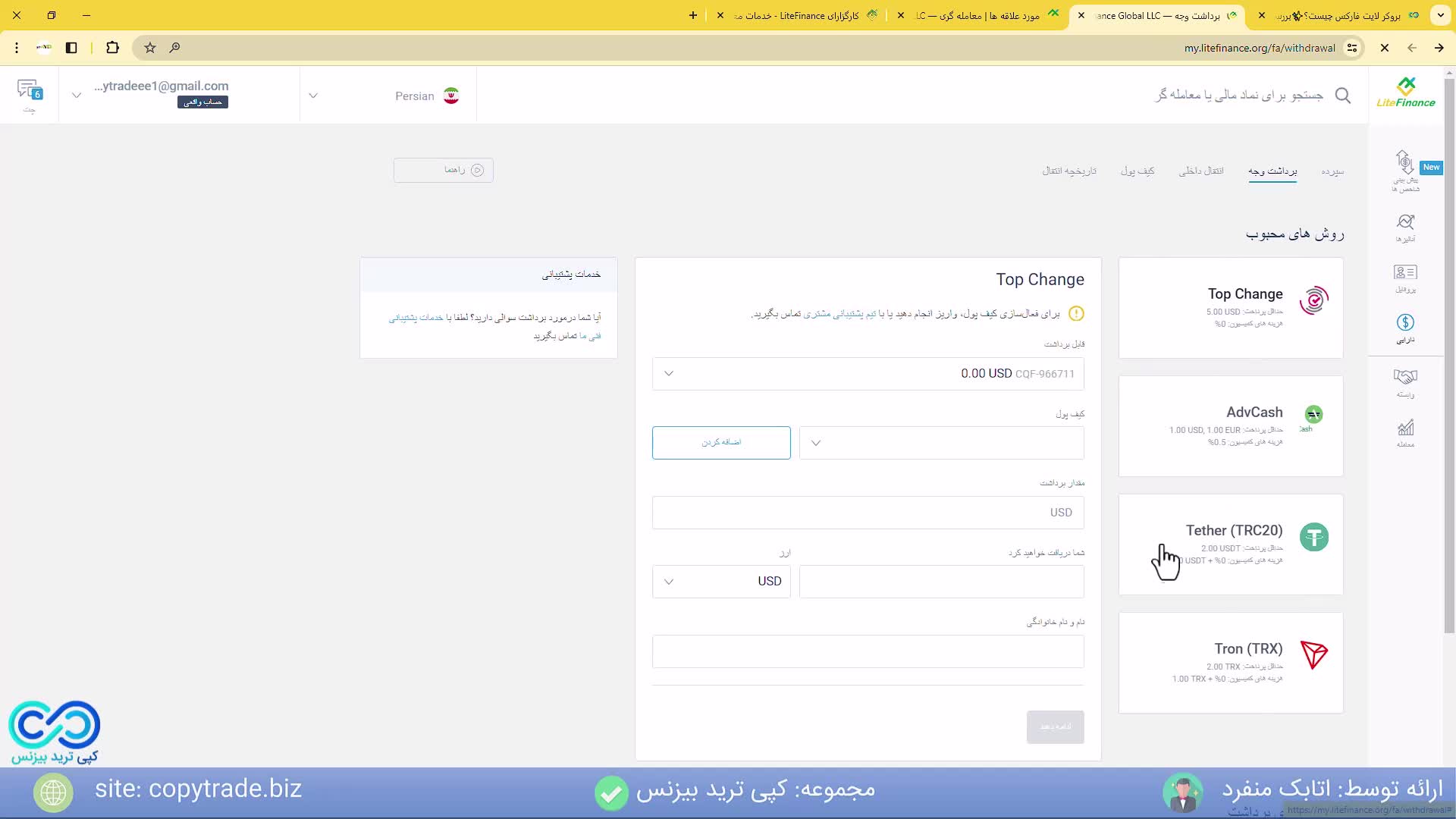Click the LiteFinance logo
Viewport: 1456px width, 819px height.
(1407, 91)
